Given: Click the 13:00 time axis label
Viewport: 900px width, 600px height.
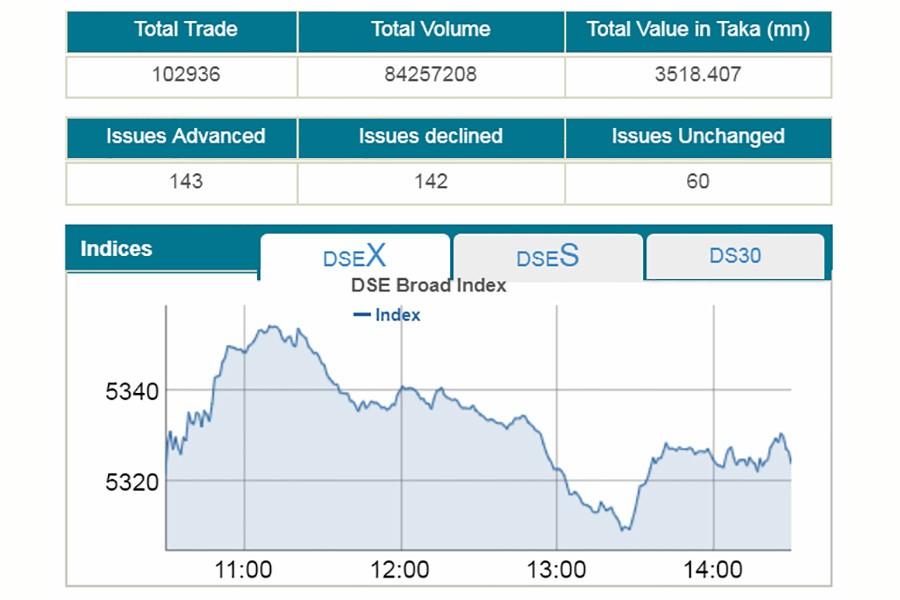Looking at the screenshot, I should pos(557,570).
